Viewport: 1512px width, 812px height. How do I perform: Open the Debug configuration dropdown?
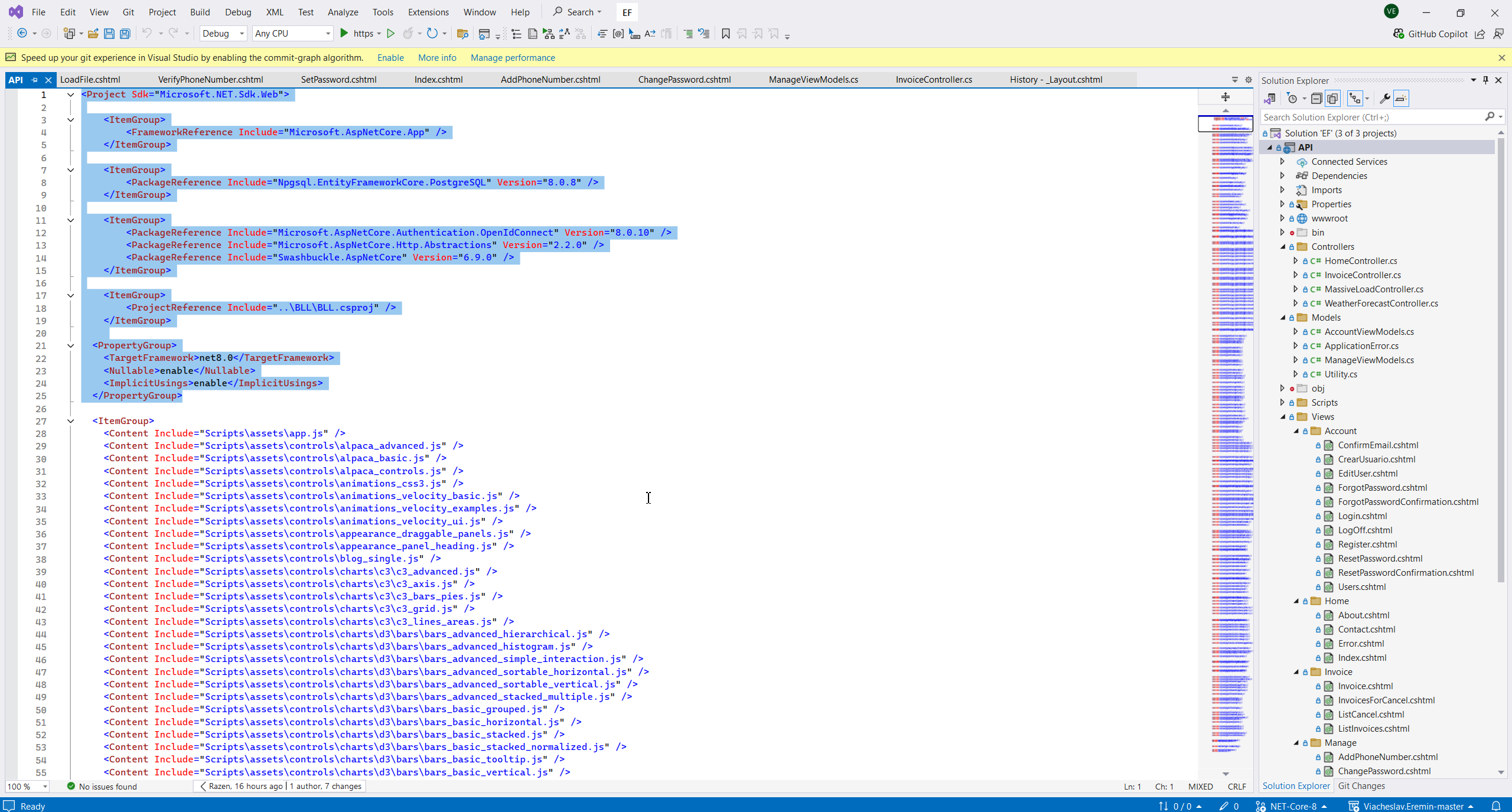tap(223, 34)
